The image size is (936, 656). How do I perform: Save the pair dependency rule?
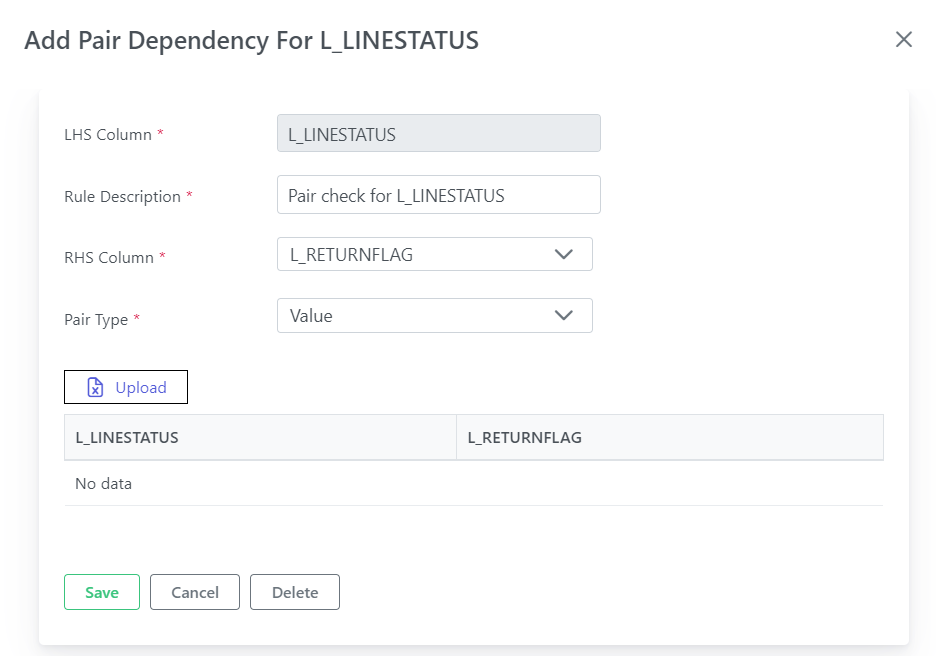click(102, 592)
